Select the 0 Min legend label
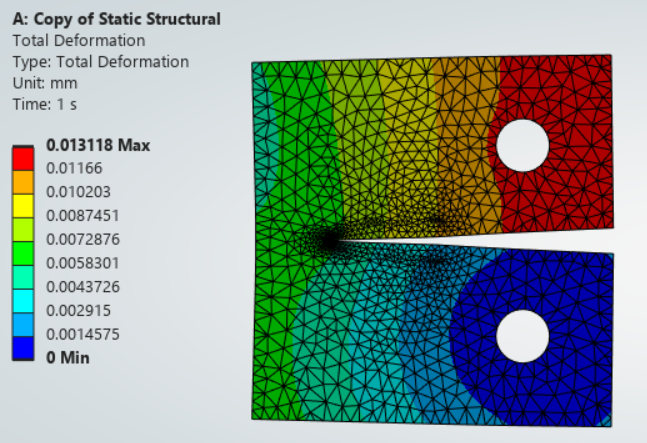Image resolution: width=647 pixels, height=443 pixels. (68, 356)
